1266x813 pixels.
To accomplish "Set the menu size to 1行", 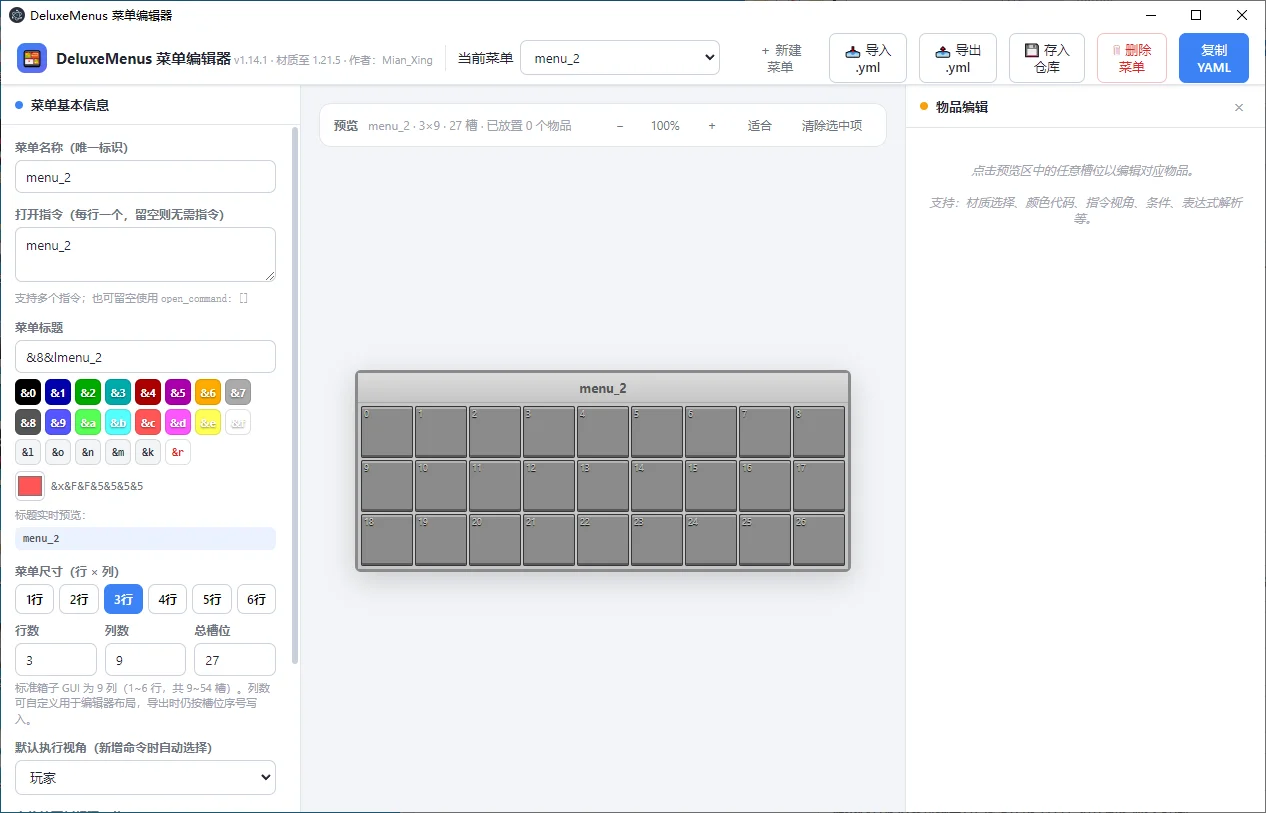I will (x=35, y=599).
